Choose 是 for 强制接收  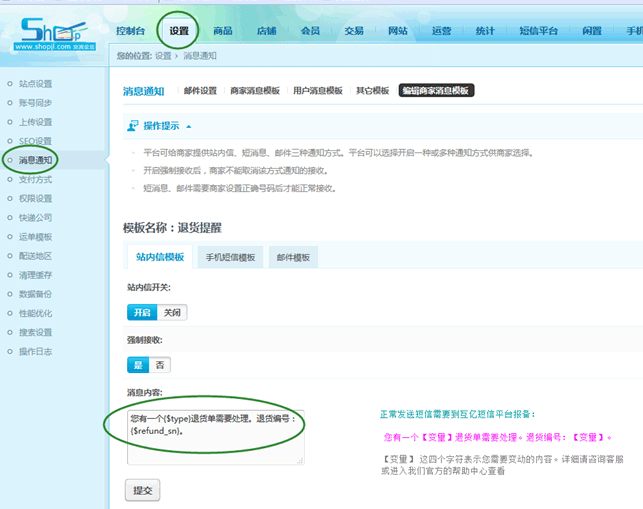[x=137, y=365]
